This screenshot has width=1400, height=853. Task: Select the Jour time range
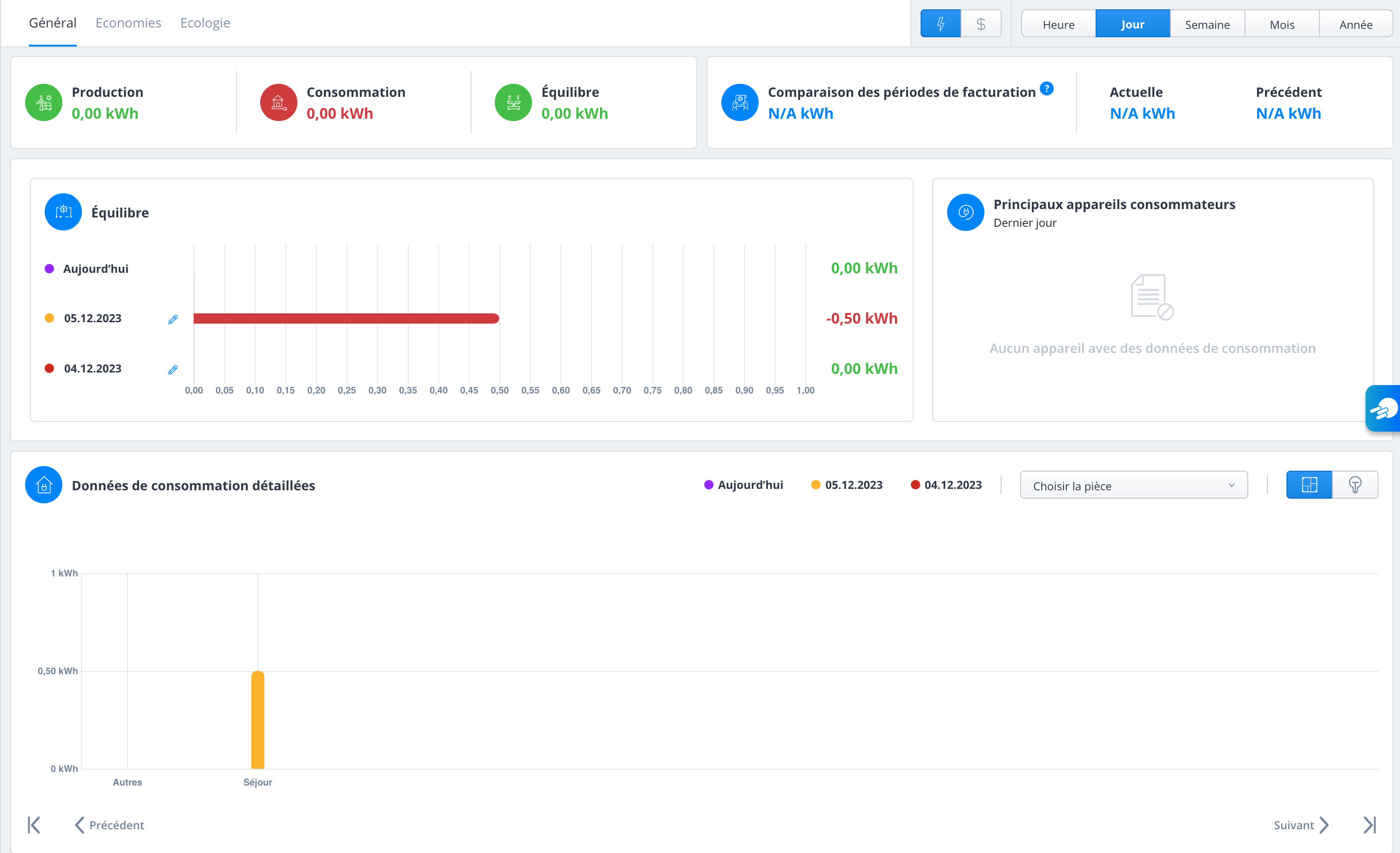pos(1132,24)
